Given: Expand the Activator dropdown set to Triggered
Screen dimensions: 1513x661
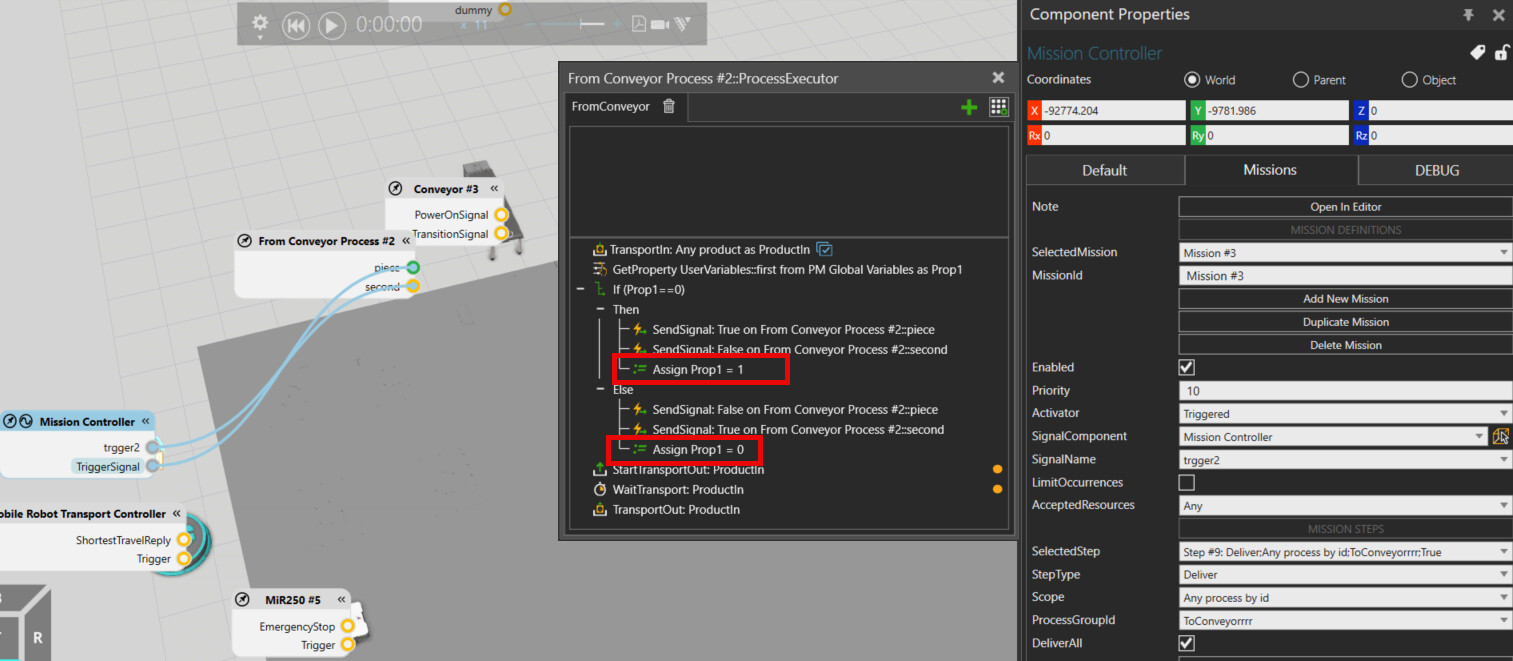Looking at the screenshot, I should point(1345,414).
